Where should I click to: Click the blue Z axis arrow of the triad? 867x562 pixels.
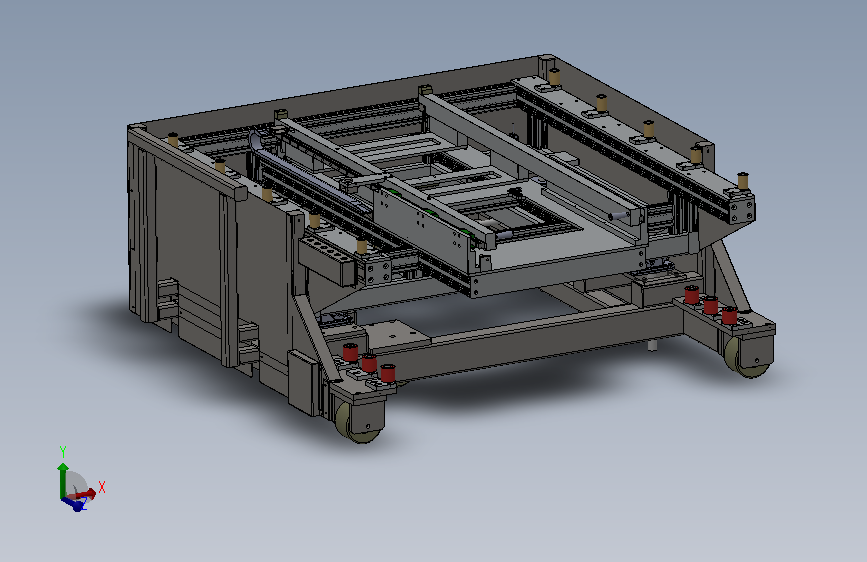pos(74,503)
